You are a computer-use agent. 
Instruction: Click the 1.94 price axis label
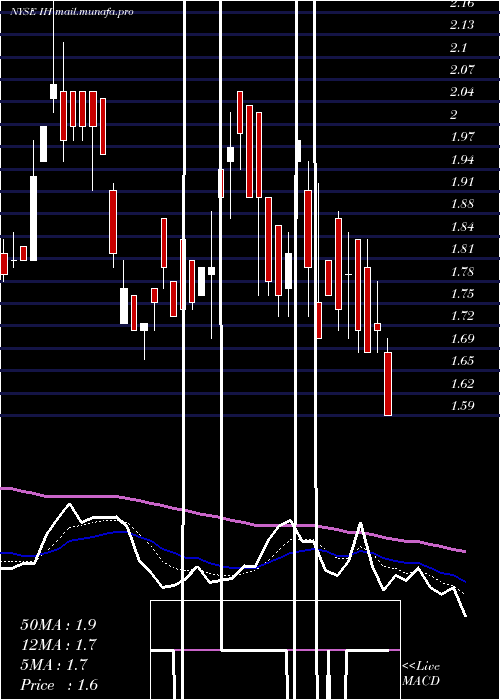click(462, 159)
